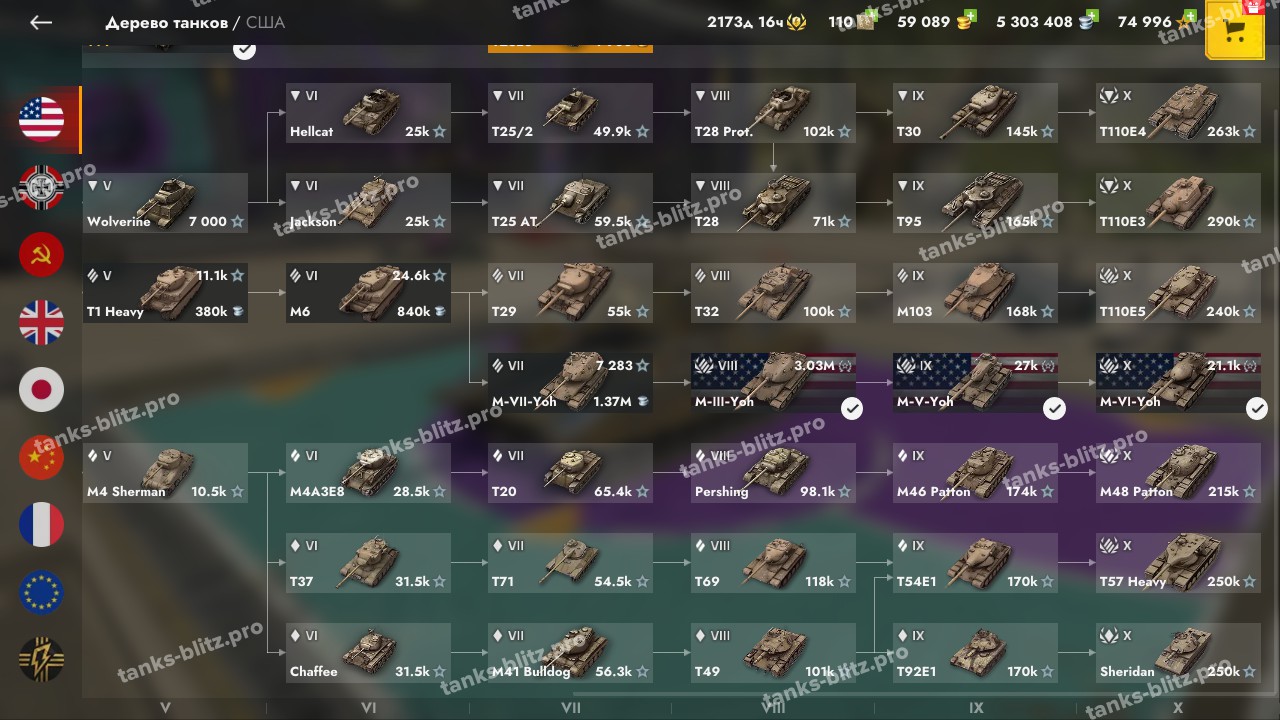Screen dimensions: 1280x720
Task: Select the Germany nation emblem
Action: pyautogui.click(x=41, y=187)
